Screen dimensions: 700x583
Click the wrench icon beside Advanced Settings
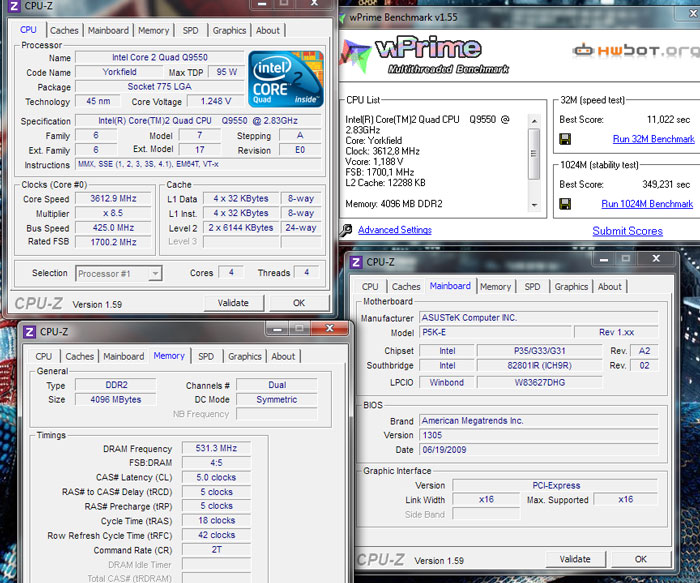click(x=346, y=230)
